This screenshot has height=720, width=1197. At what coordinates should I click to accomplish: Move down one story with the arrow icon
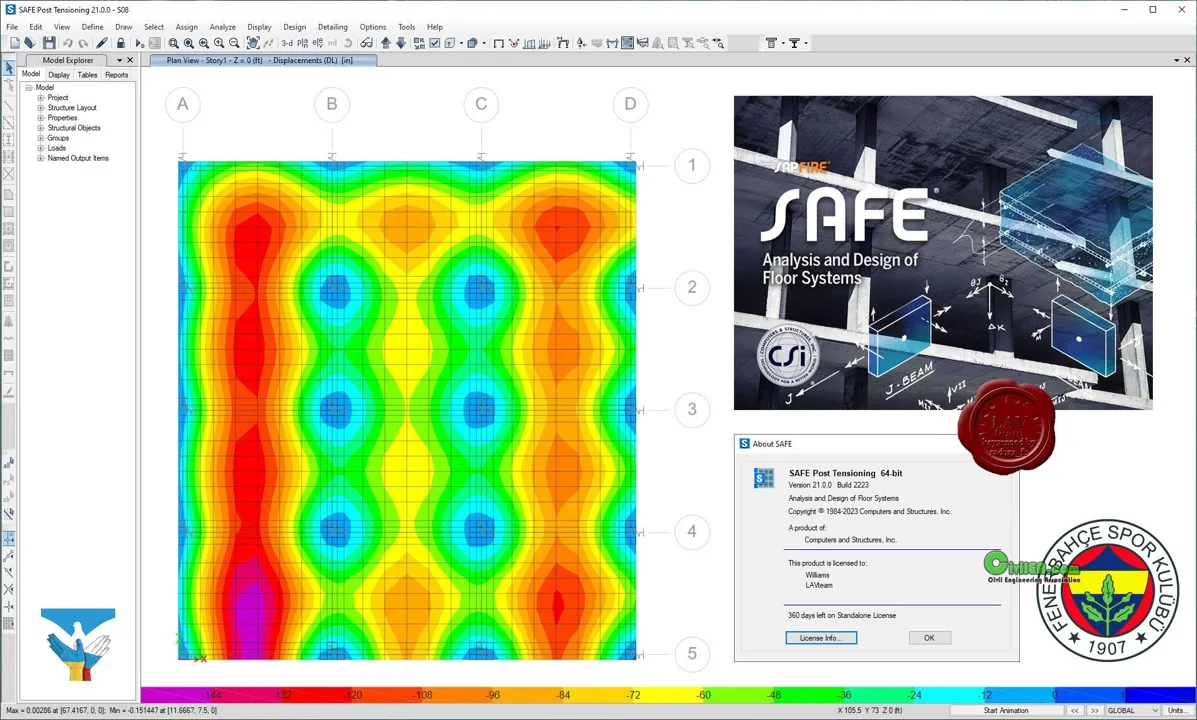(402, 44)
